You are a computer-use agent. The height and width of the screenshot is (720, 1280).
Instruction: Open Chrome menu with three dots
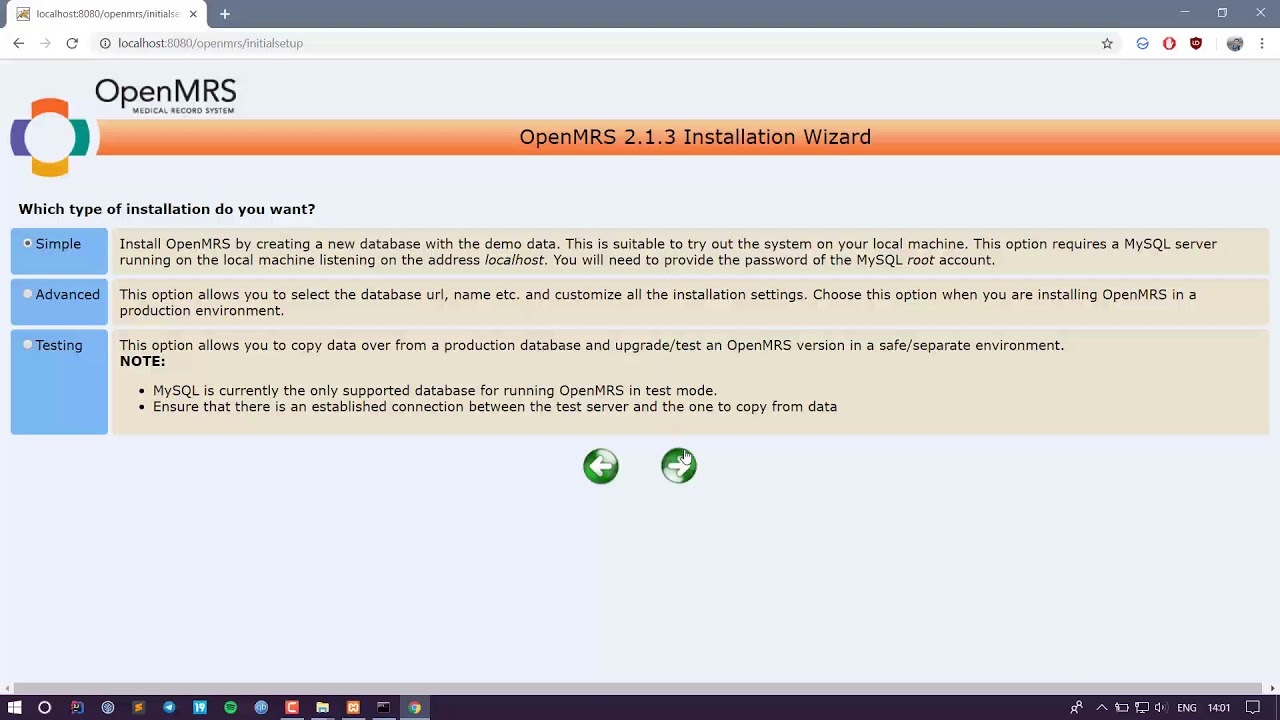pos(1262,43)
